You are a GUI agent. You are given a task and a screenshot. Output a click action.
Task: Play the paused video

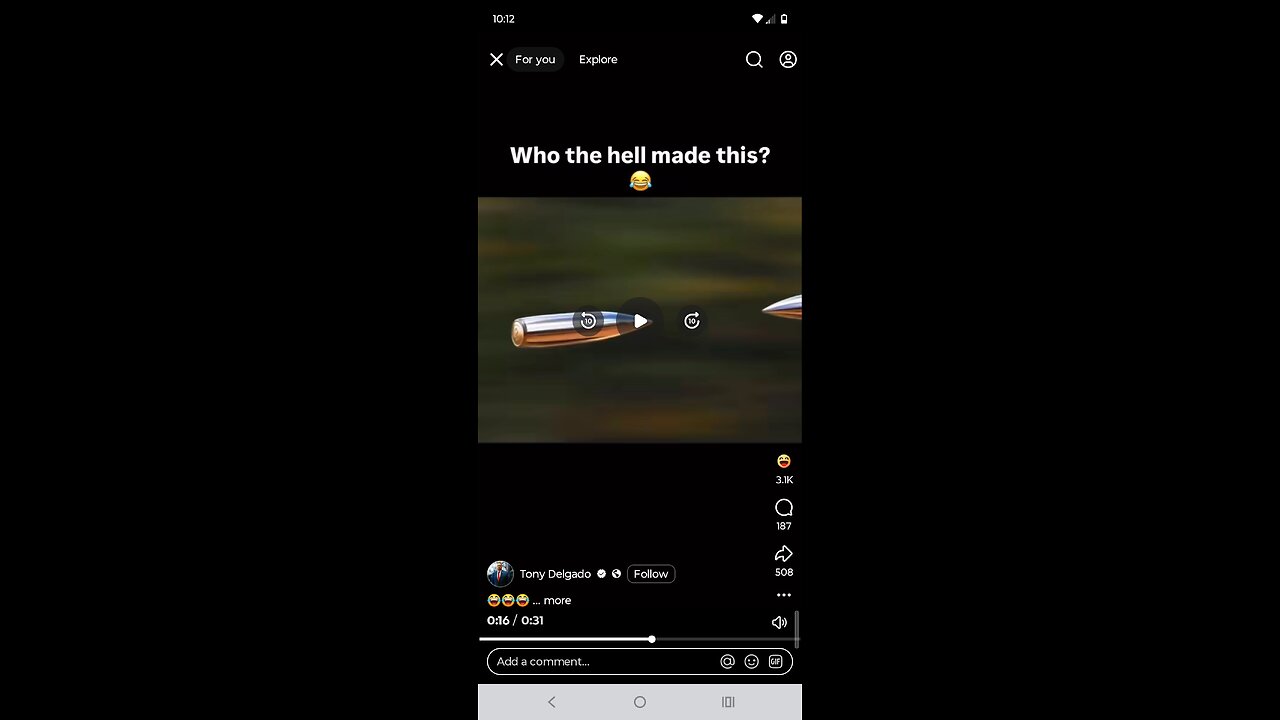pos(640,321)
